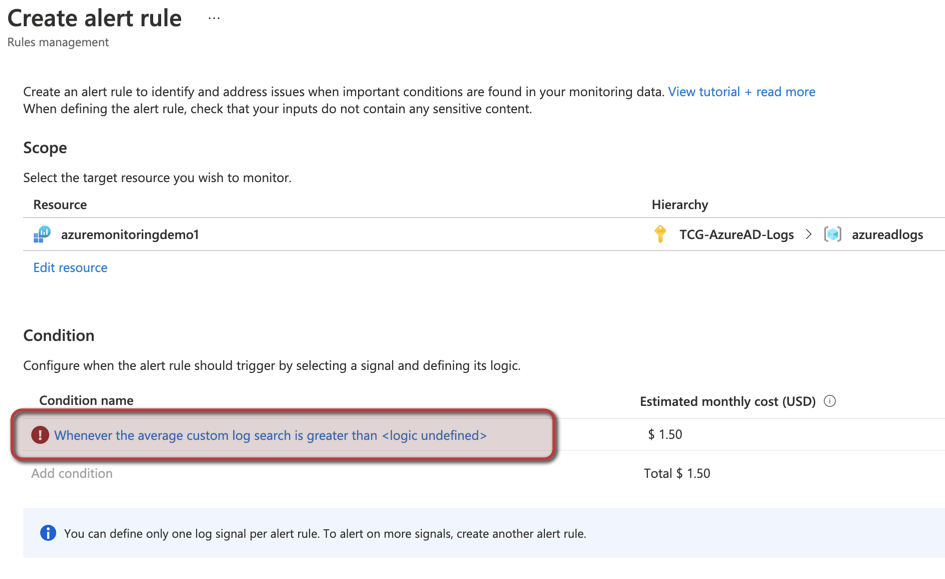Open the ellipsis more options menu
Viewport: 945px width, 579px height.
(214, 19)
